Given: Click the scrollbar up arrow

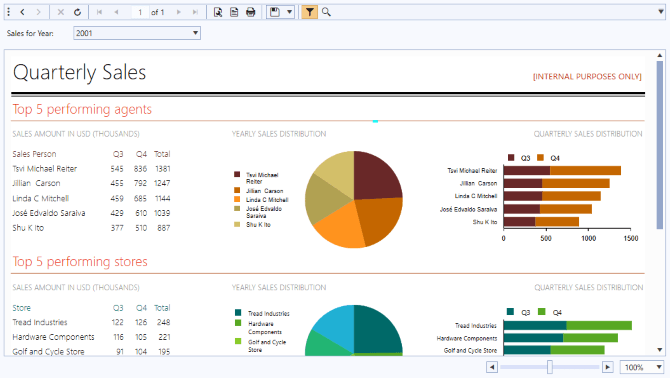Looking at the screenshot, I should 660,56.
